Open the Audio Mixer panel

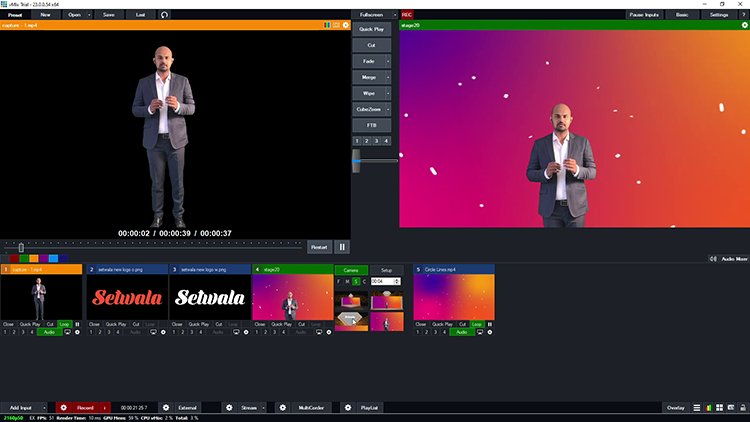coord(735,259)
